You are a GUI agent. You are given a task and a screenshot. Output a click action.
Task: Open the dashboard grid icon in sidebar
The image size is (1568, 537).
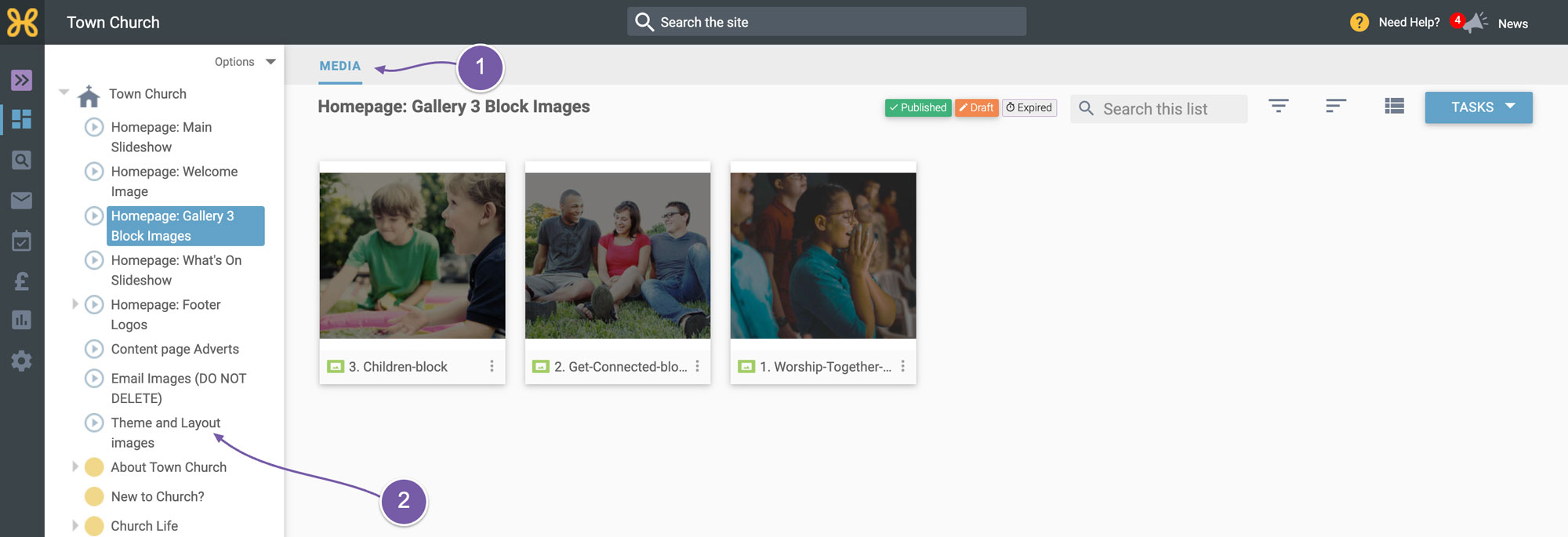[x=22, y=119]
